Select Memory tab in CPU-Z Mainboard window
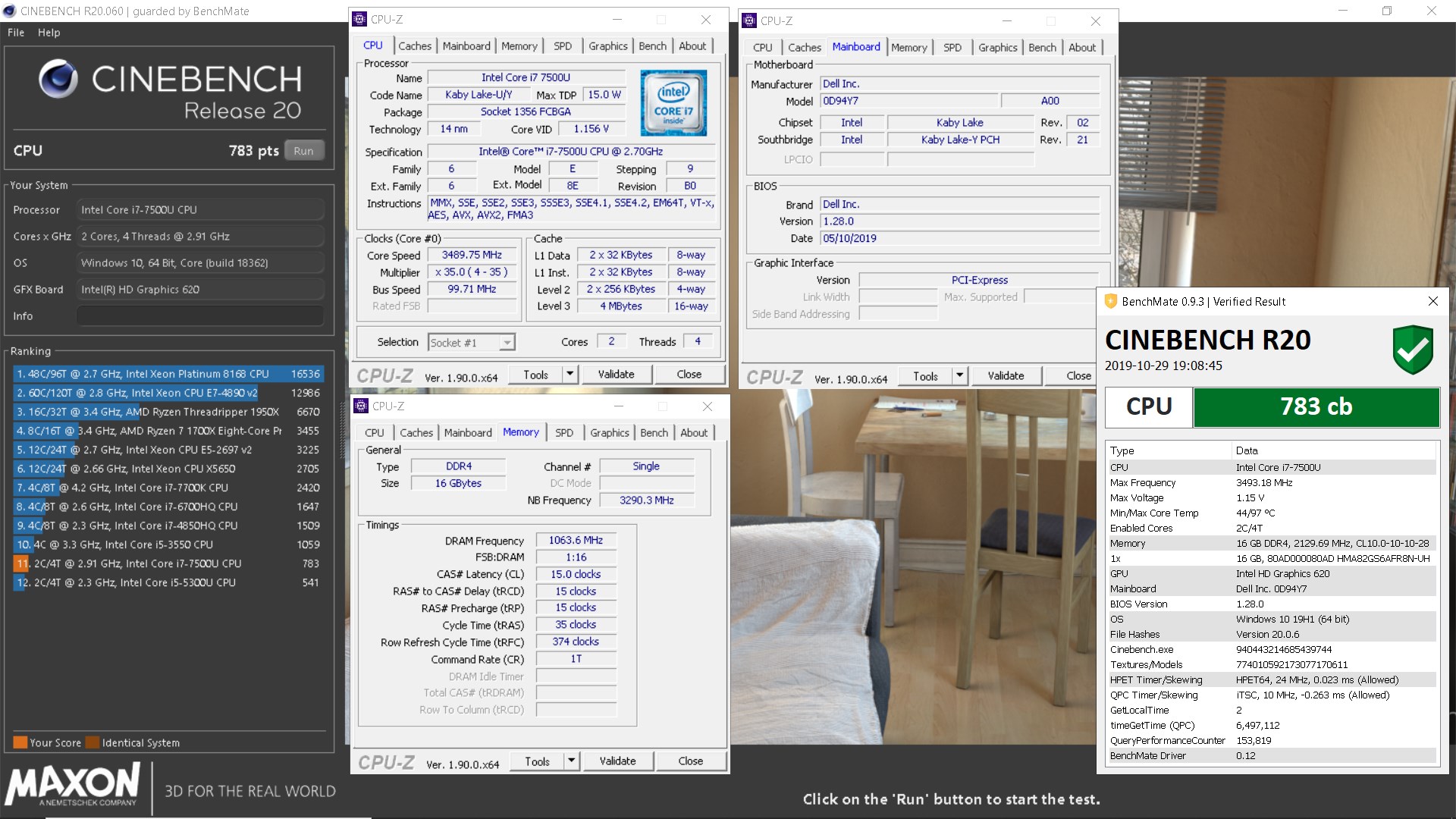Viewport: 1456px width, 819px height. [x=908, y=48]
